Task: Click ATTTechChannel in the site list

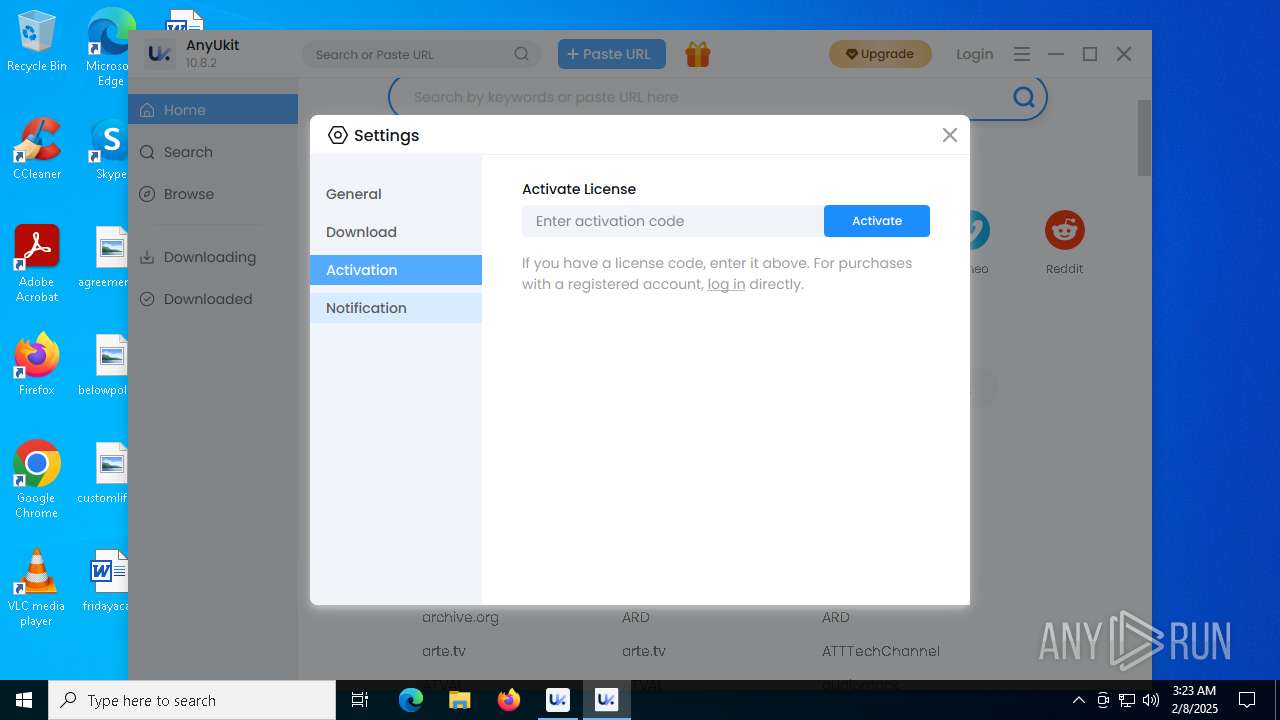Action: (x=881, y=651)
